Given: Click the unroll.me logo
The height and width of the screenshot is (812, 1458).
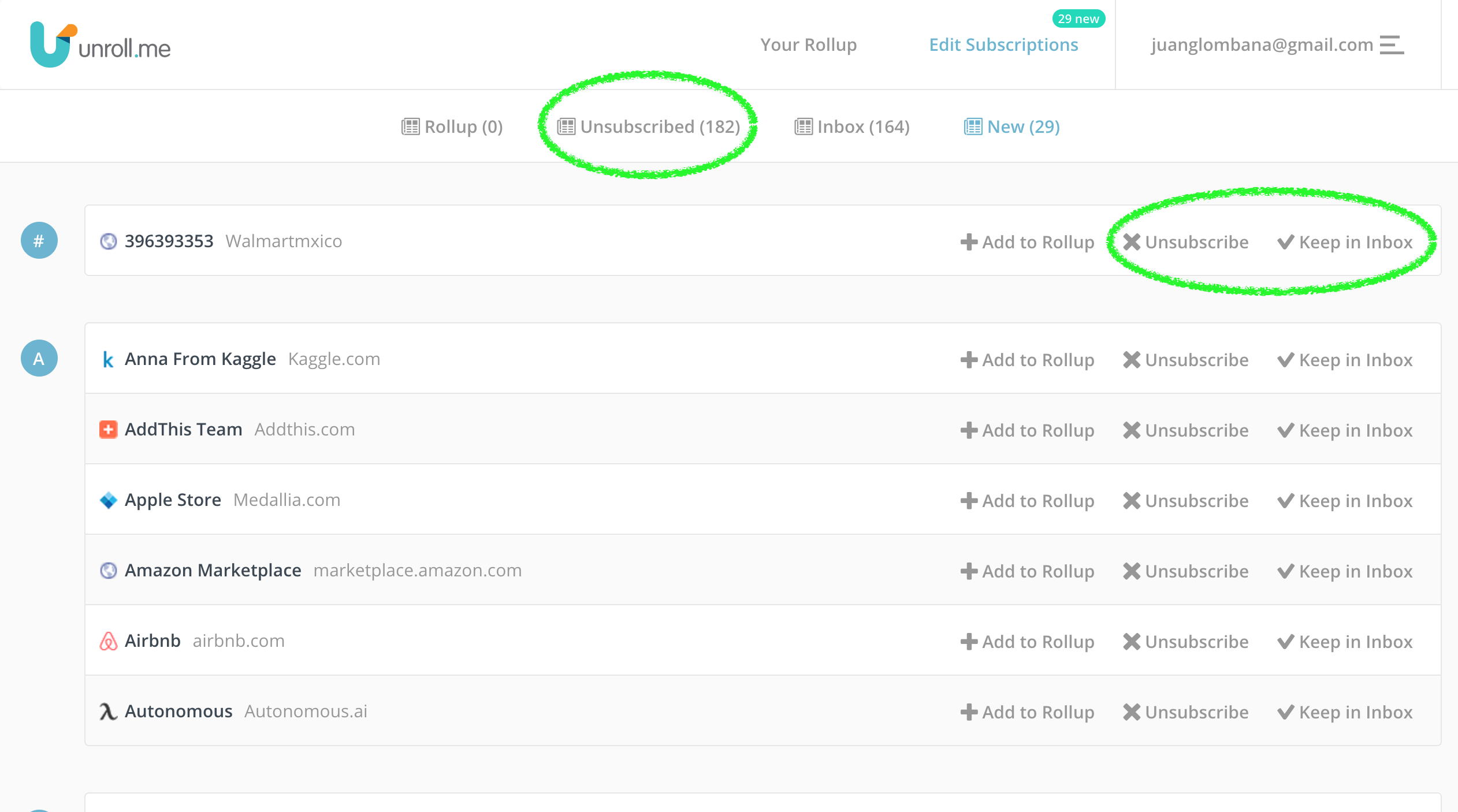Looking at the screenshot, I should [x=101, y=45].
